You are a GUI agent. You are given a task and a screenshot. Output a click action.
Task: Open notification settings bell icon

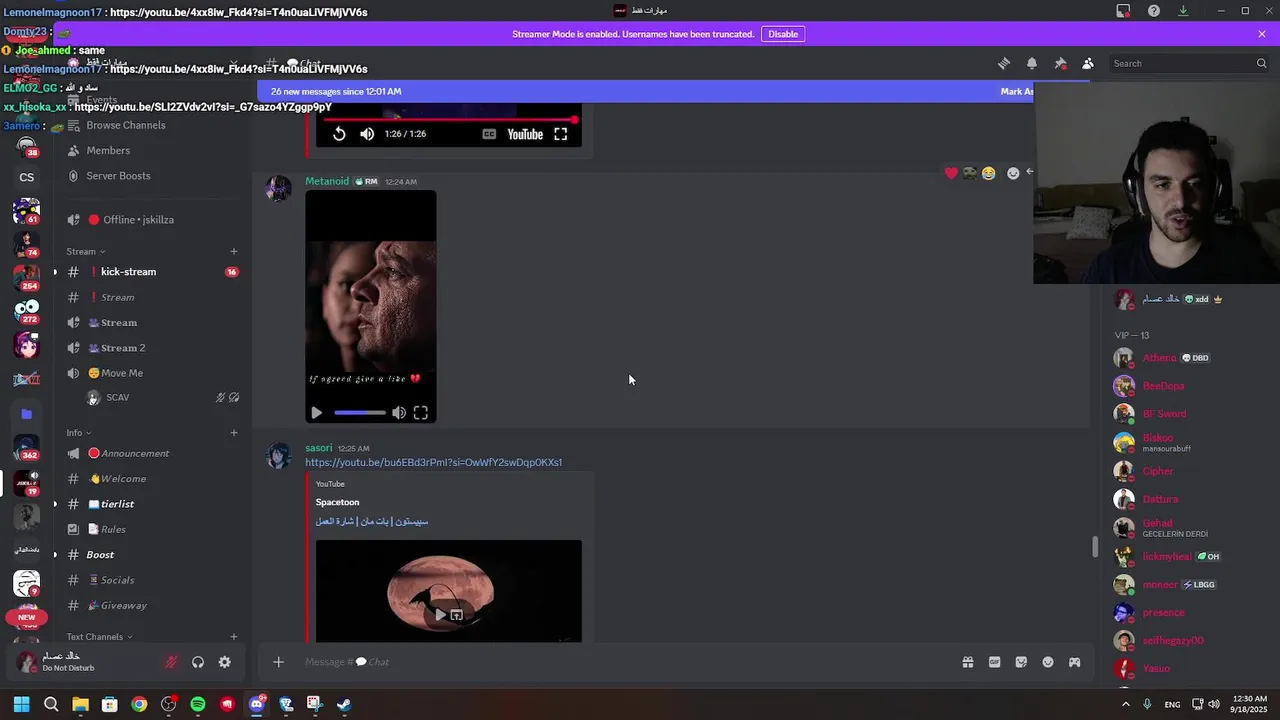tap(1032, 63)
